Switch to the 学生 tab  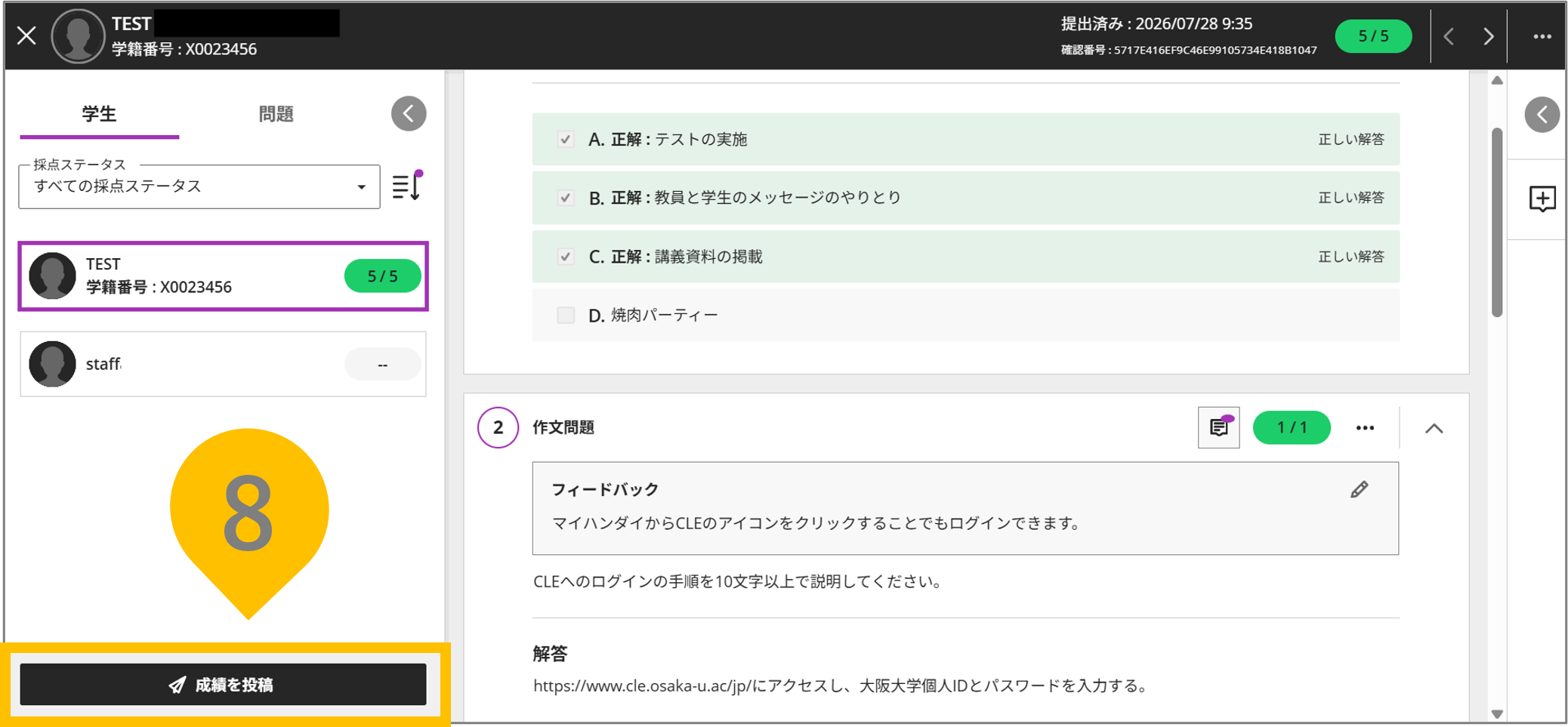coord(99,114)
